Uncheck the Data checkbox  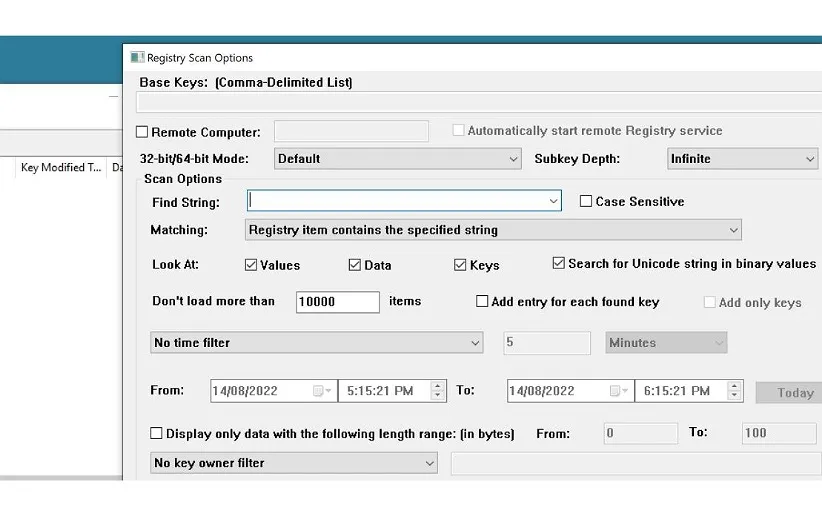click(355, 265)
